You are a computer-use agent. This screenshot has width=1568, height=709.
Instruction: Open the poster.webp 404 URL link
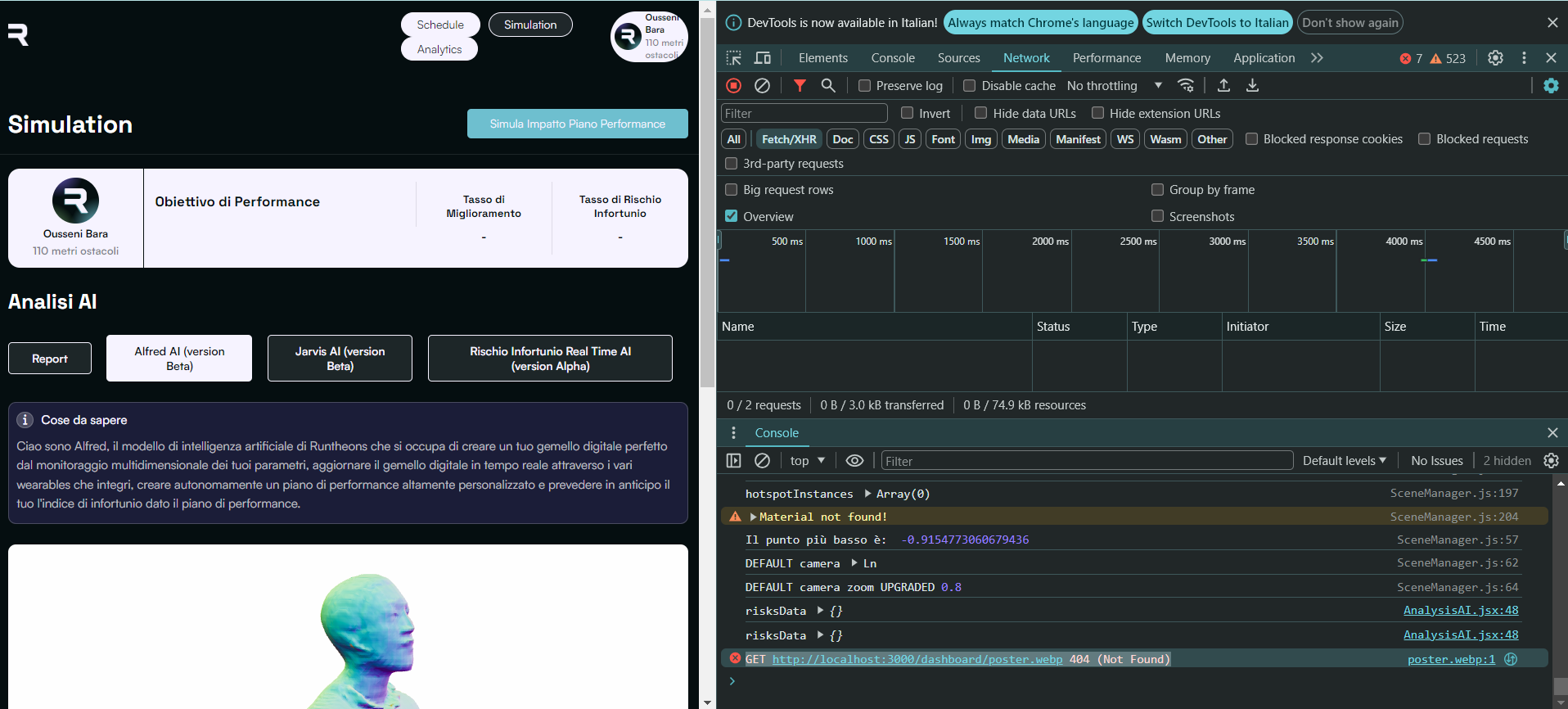coord(917,659)
